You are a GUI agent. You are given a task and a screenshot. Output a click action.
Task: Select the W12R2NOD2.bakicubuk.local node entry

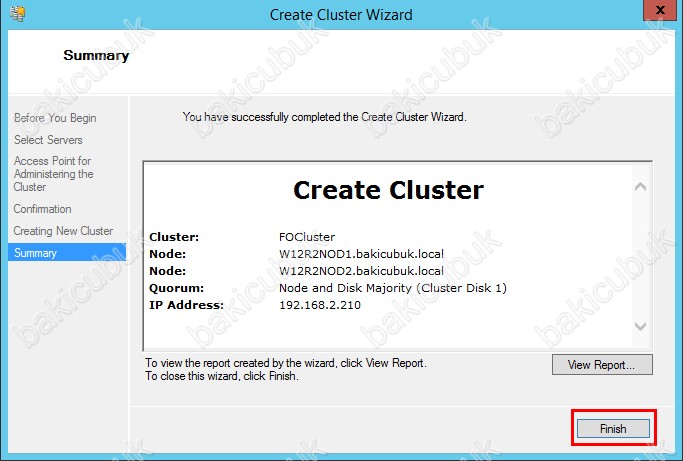[361, 271]
